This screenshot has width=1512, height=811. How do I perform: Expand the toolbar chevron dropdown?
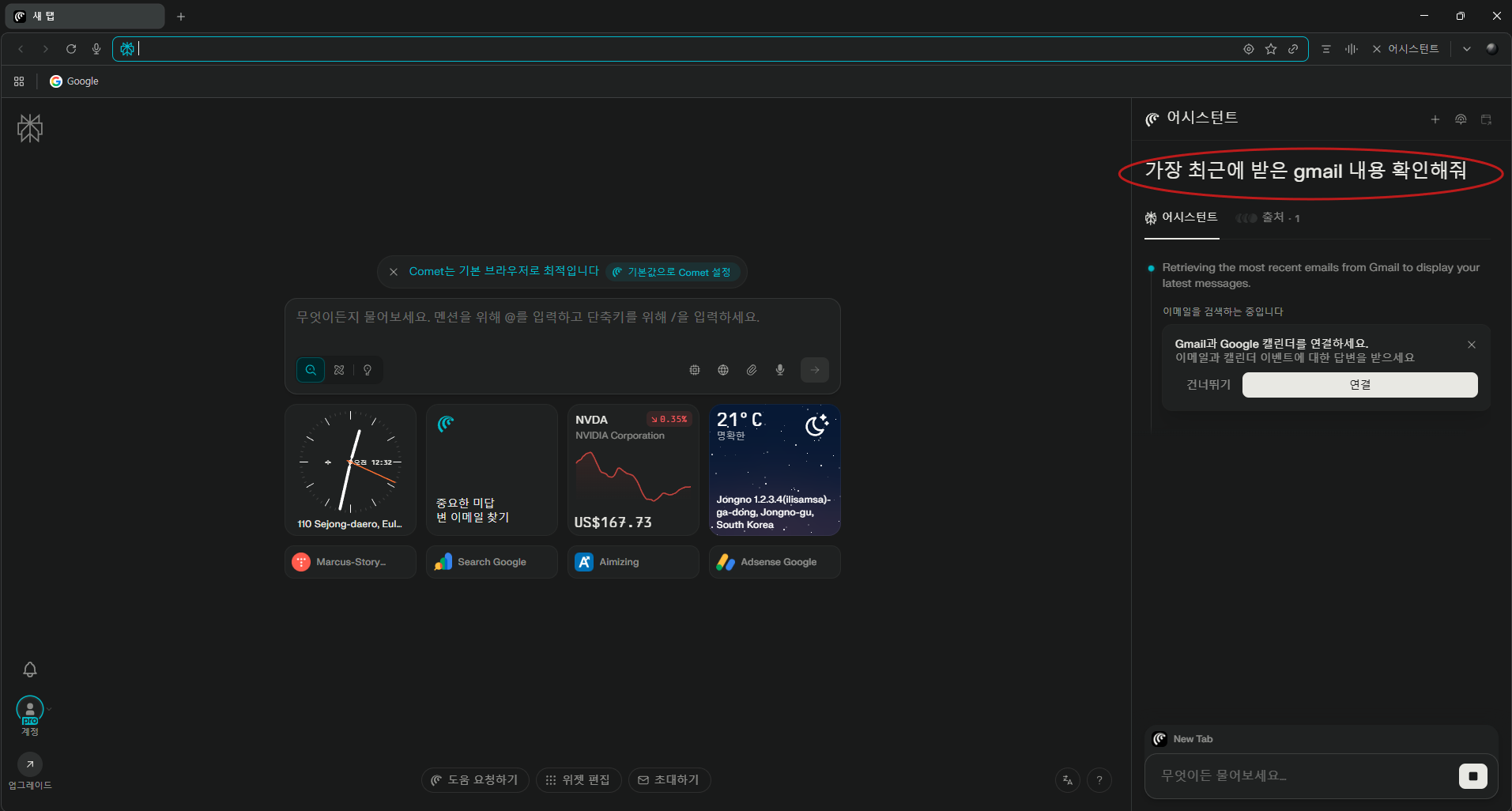click(x=1467, y=49)
